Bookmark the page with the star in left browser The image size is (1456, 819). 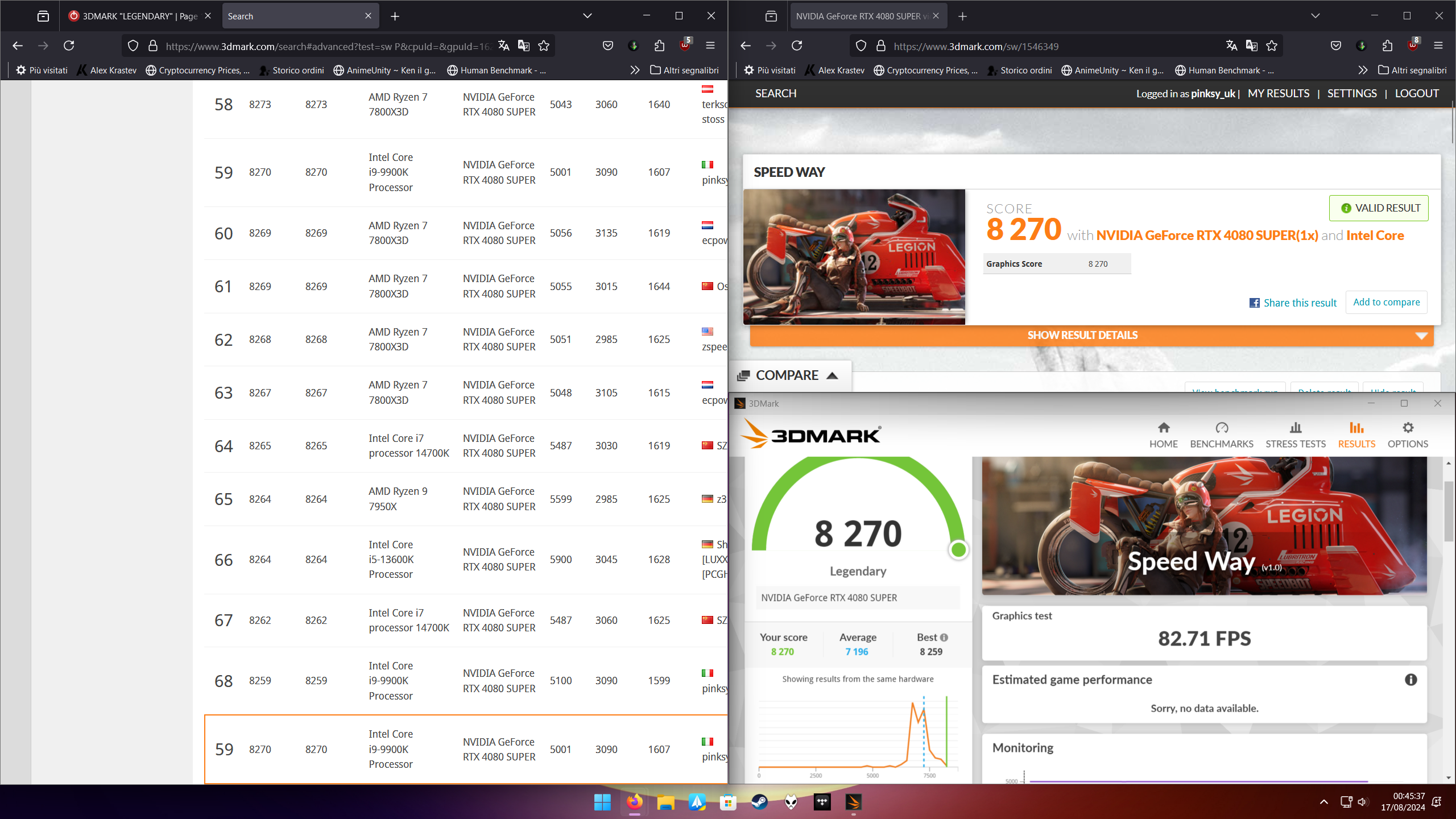coord(544,46)
